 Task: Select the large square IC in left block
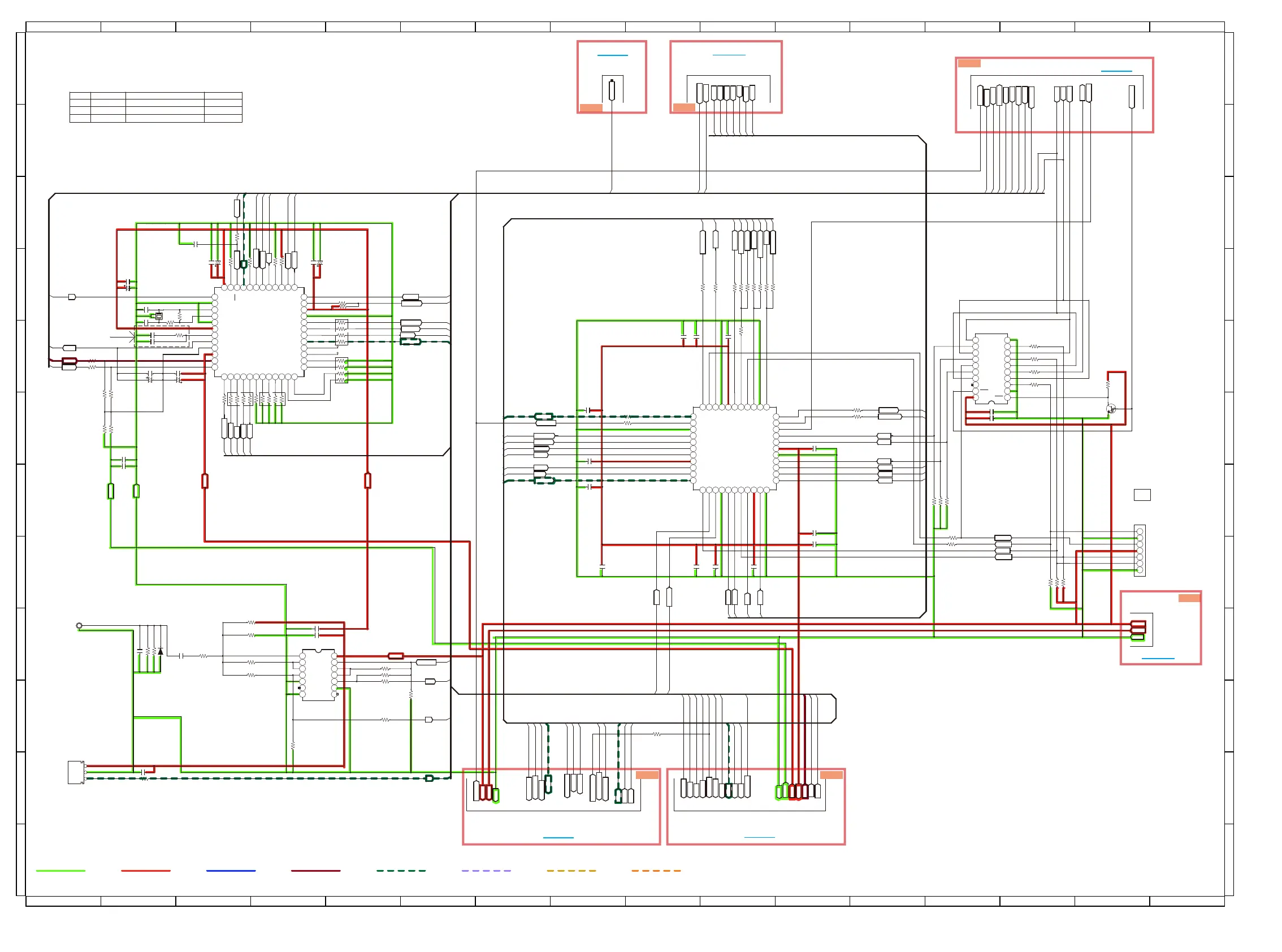[x=259, y=331]
